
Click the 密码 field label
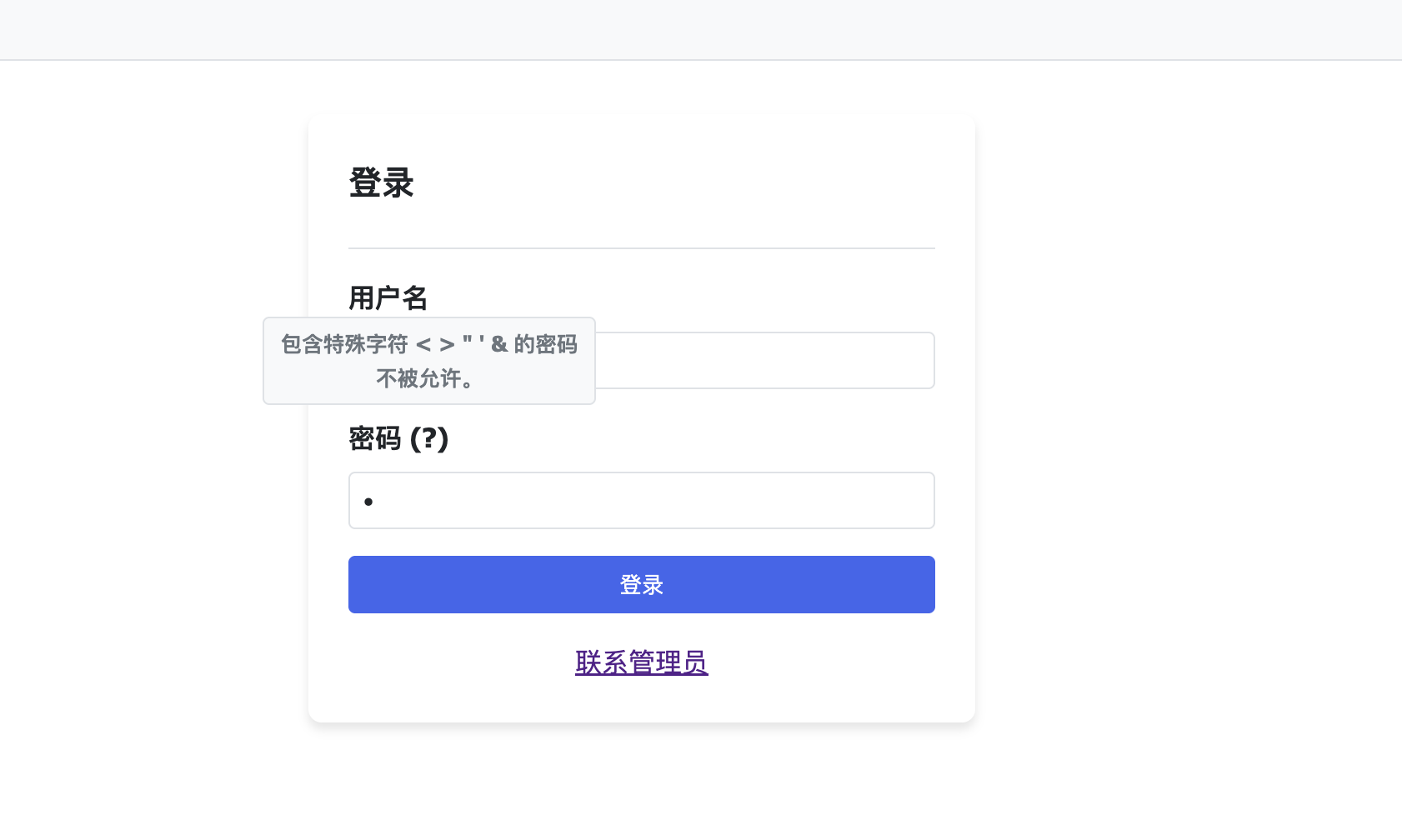[x=375, y=438]
